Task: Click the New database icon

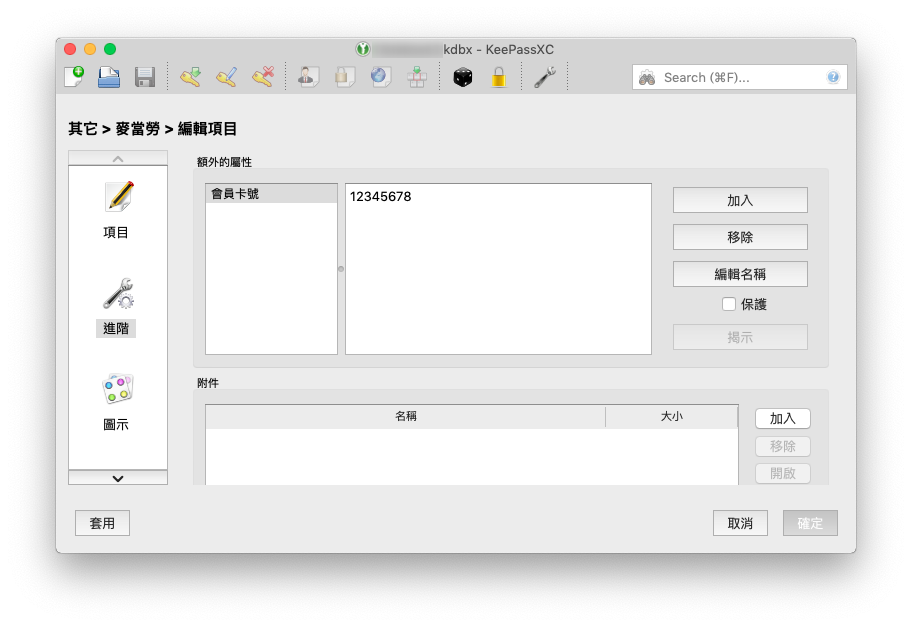Action: pyautogui.click(x=74, y=77)
